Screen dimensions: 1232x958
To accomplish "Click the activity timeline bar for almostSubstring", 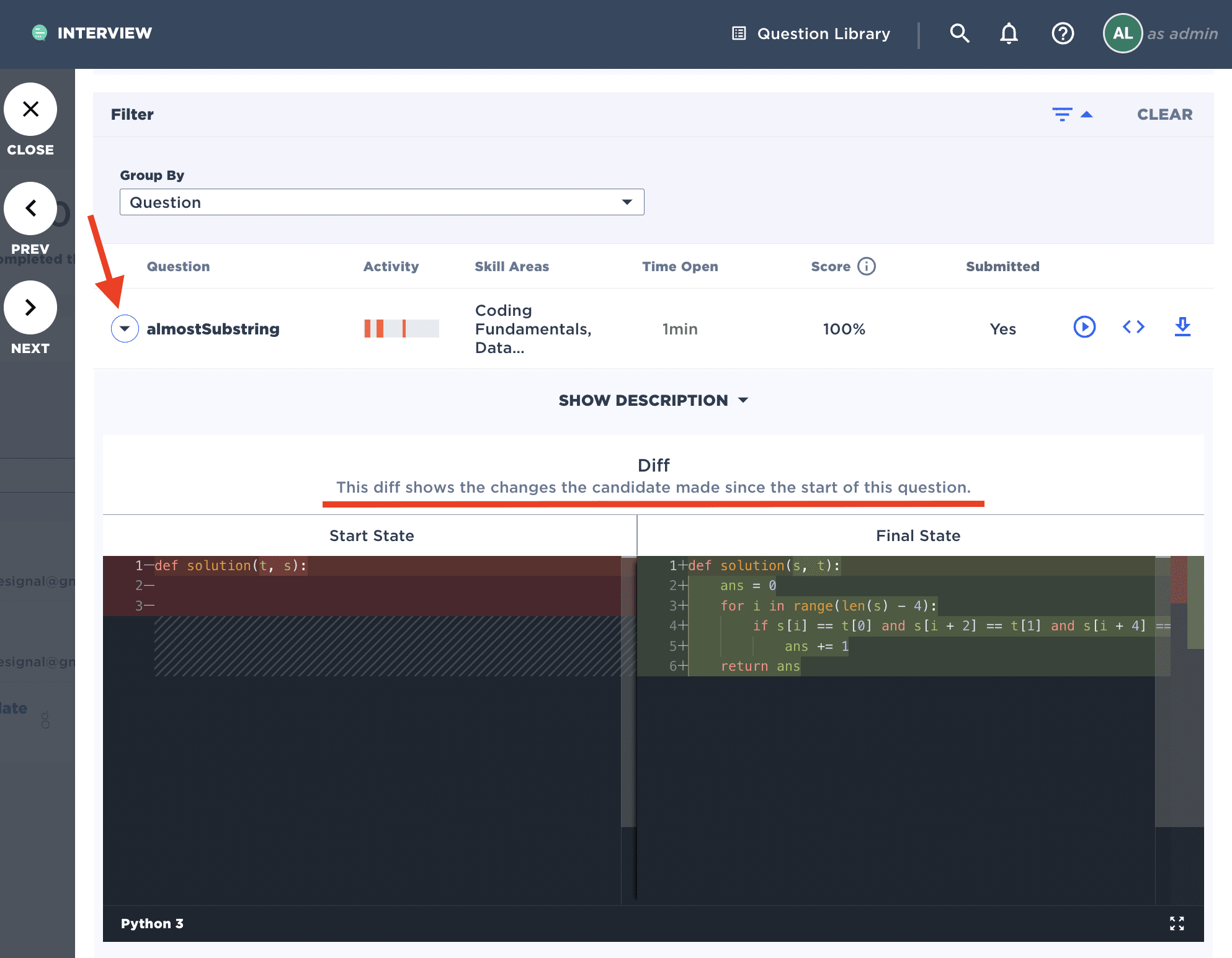I will click(x=401, y=328).
